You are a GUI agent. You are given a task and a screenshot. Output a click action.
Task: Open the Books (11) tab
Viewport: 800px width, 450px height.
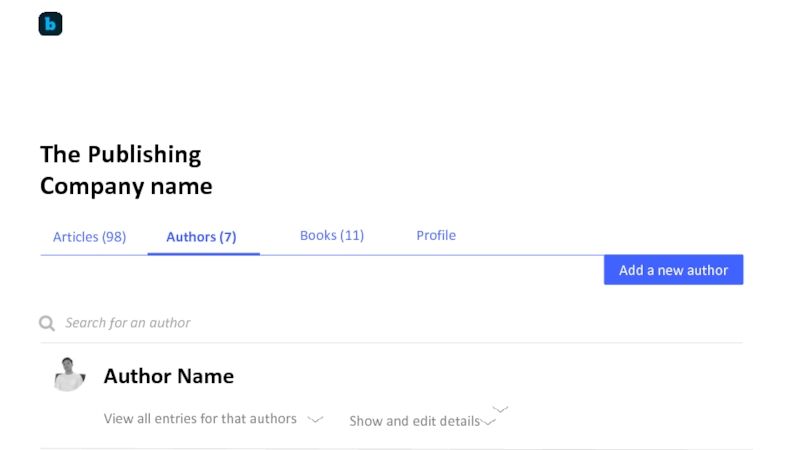(x=332, y=236)
